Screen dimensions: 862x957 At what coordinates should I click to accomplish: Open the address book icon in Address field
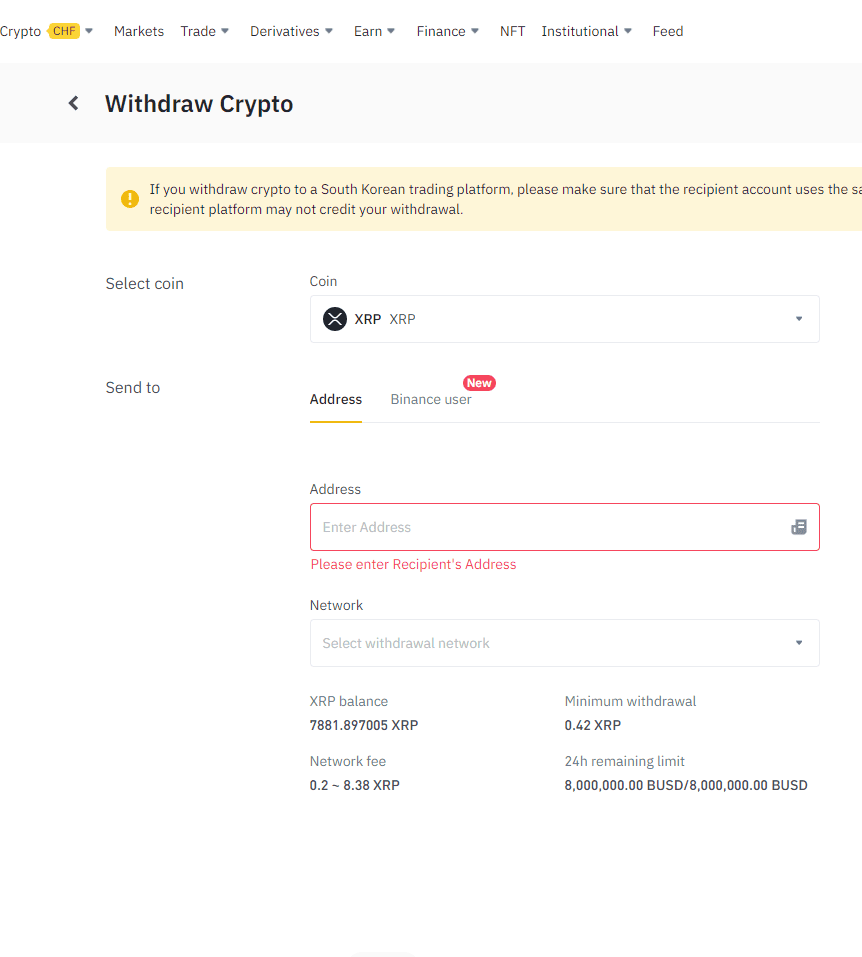pos(799,527)
